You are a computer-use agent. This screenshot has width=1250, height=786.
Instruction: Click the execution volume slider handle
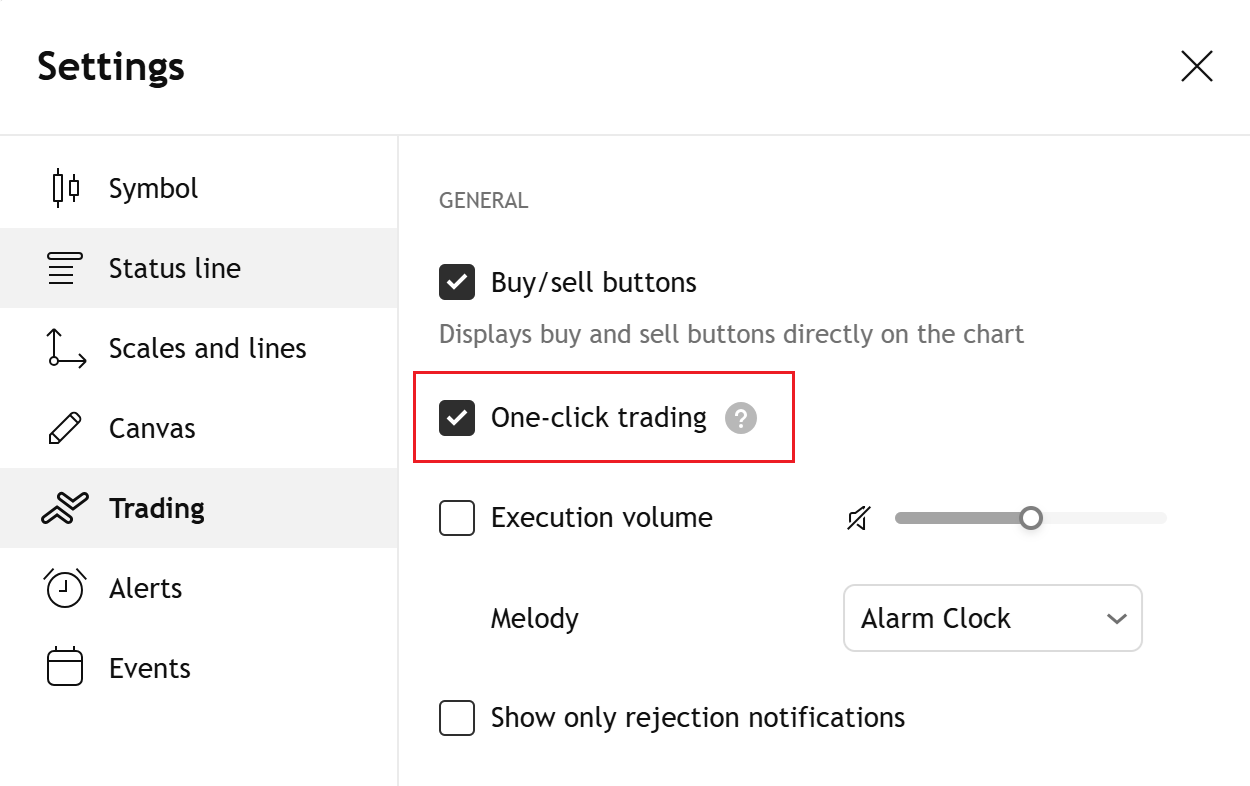click(x=1031, y=518)
